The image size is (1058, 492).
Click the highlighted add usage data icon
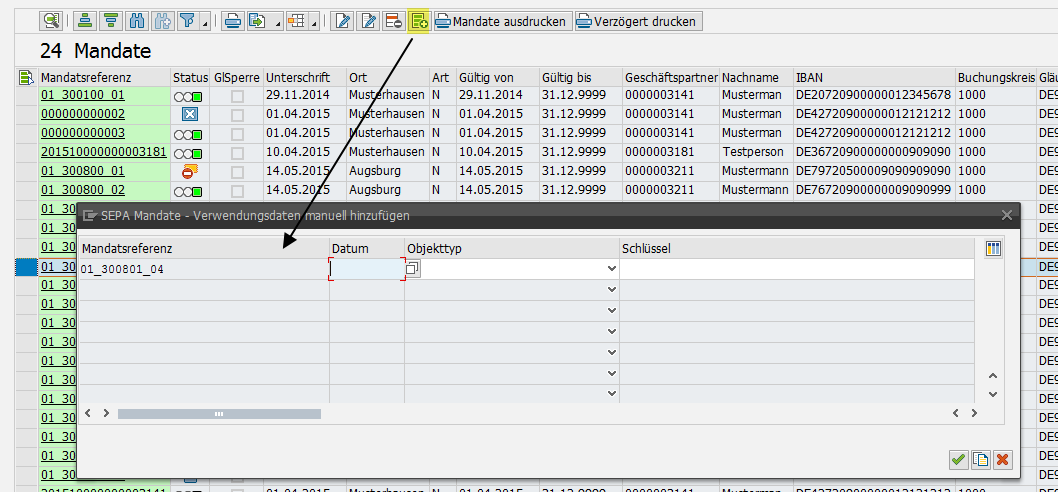tap(419, 20)
